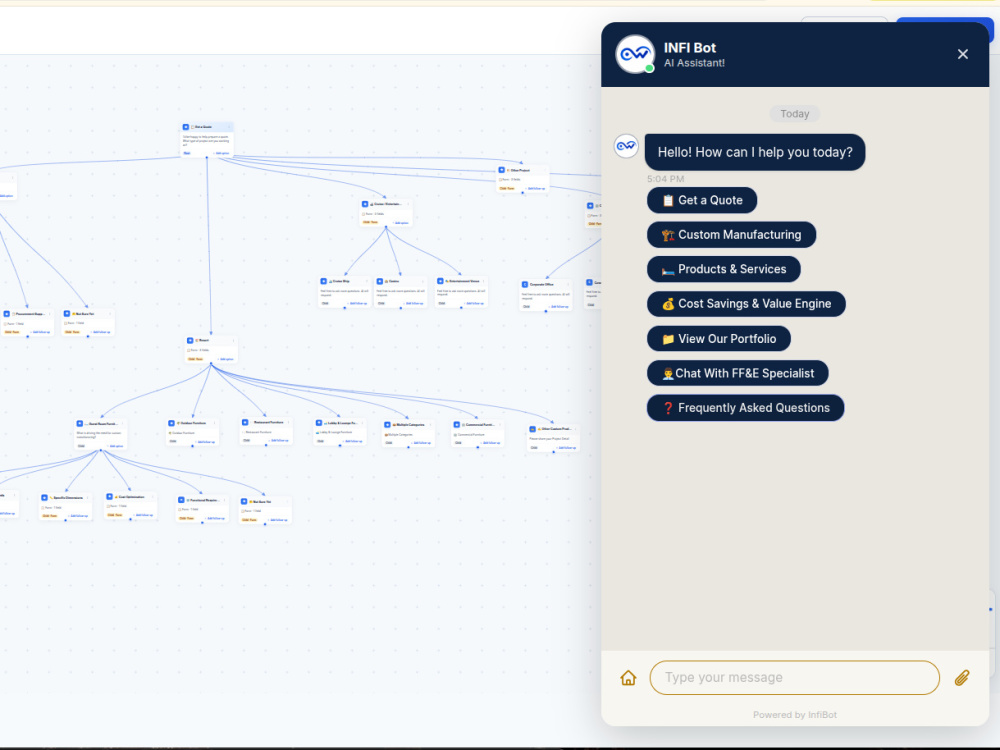This screenshot has height=750, width=1000.
Task: Choose the Custom Manufacturing chat option
Action: pos(732,235)
